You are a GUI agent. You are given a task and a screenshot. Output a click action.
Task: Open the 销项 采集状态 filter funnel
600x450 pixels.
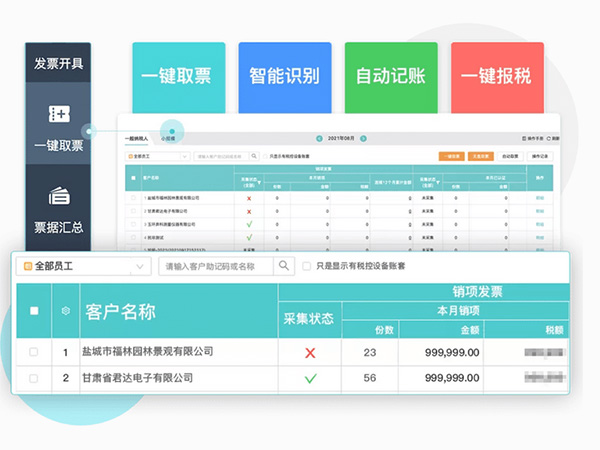pyautogui.click(x=259, y=183)
